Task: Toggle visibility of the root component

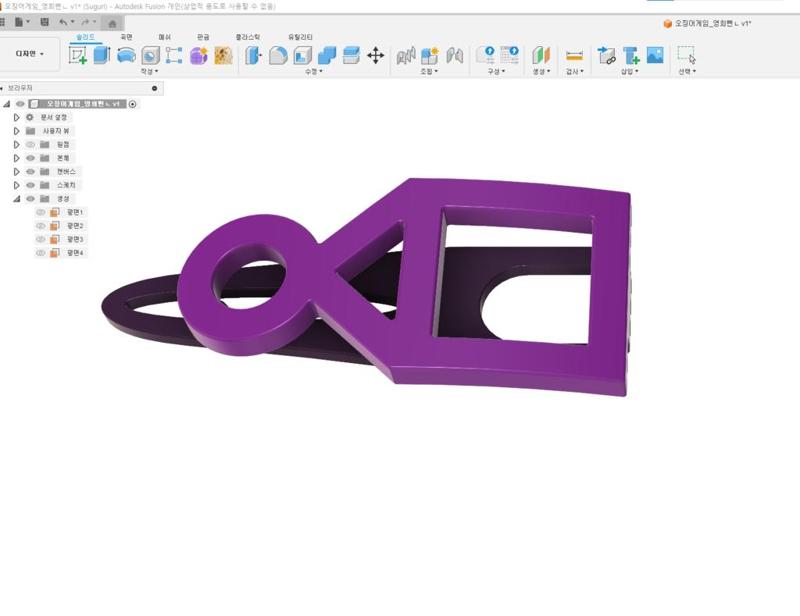Action: (20, 104)
